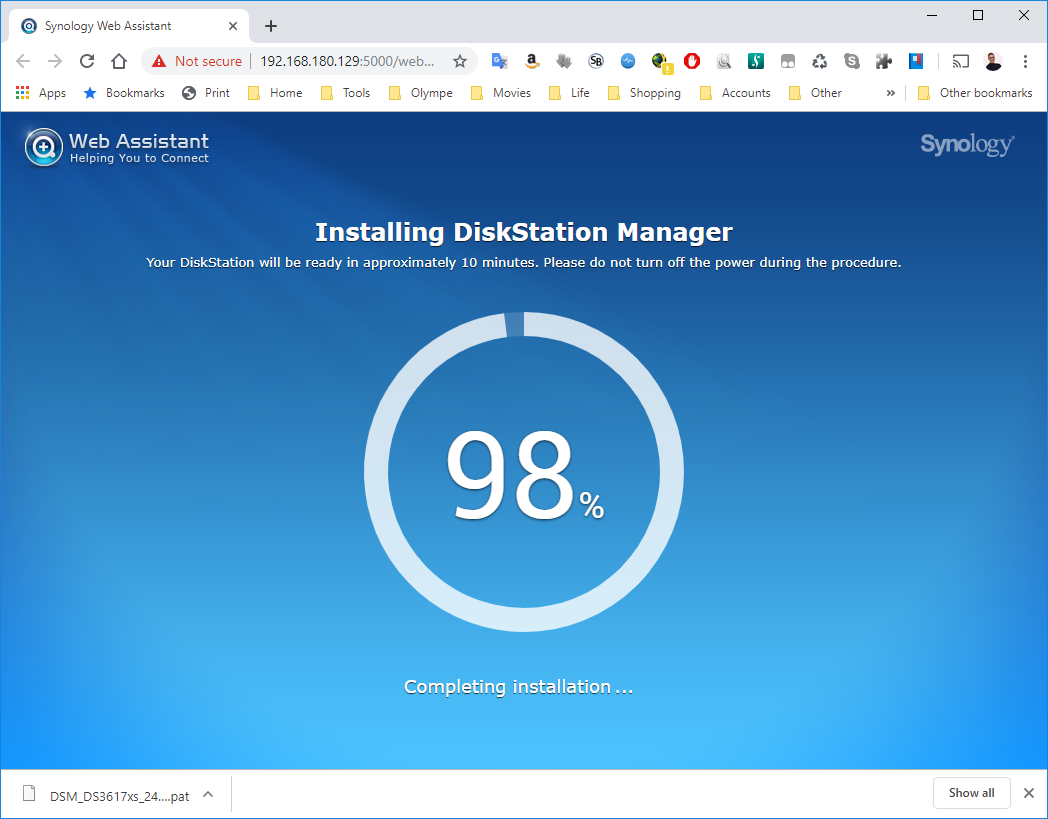Maximize the Chrome window
Viewport: 1048px width, 819px height.
tap(978, 15)
